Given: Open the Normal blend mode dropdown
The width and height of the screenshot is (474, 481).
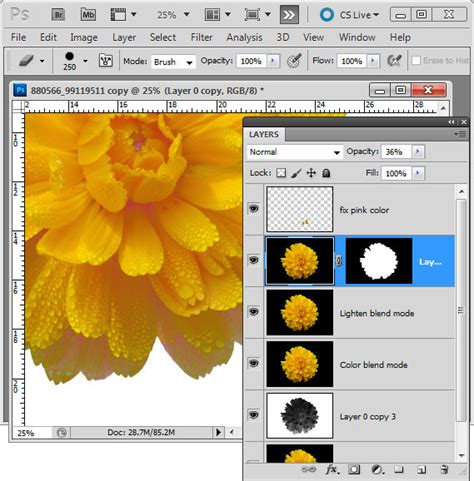Looking at the screenshot, I should point(295,152).
